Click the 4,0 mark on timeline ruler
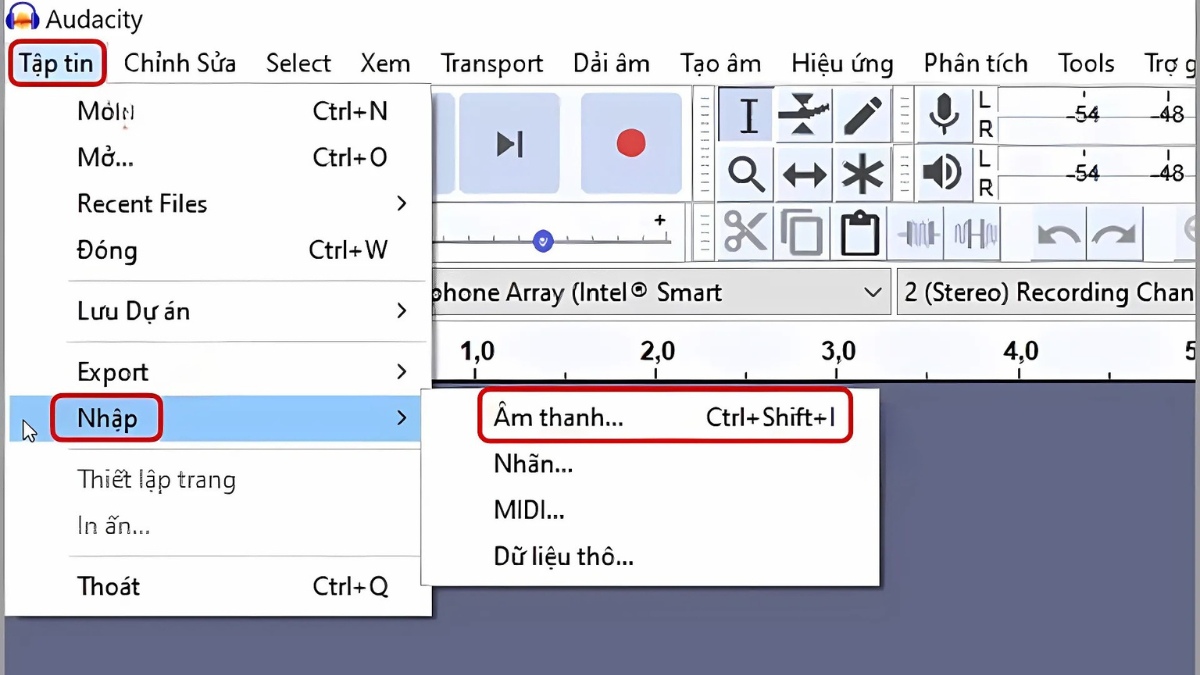The height and width of the screenshot is (675, 1200). [x=1019, y=352]
